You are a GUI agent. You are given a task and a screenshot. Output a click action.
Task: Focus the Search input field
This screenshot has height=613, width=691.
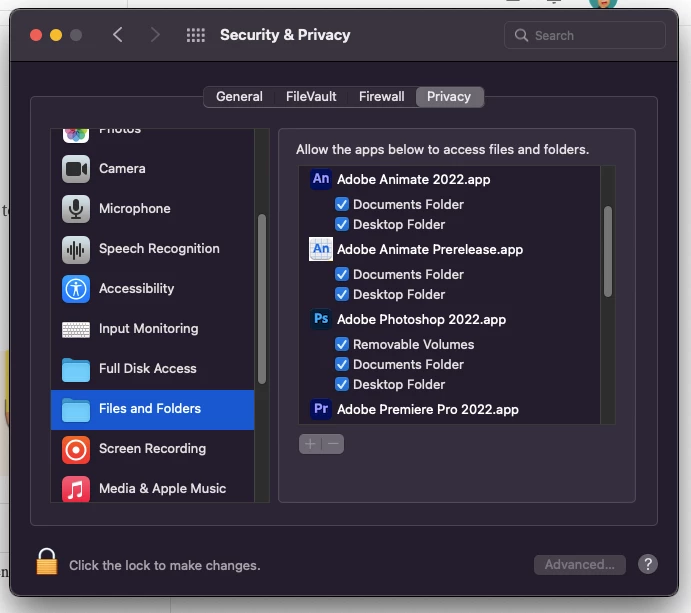pyautogui.click(x=584, y=35)
